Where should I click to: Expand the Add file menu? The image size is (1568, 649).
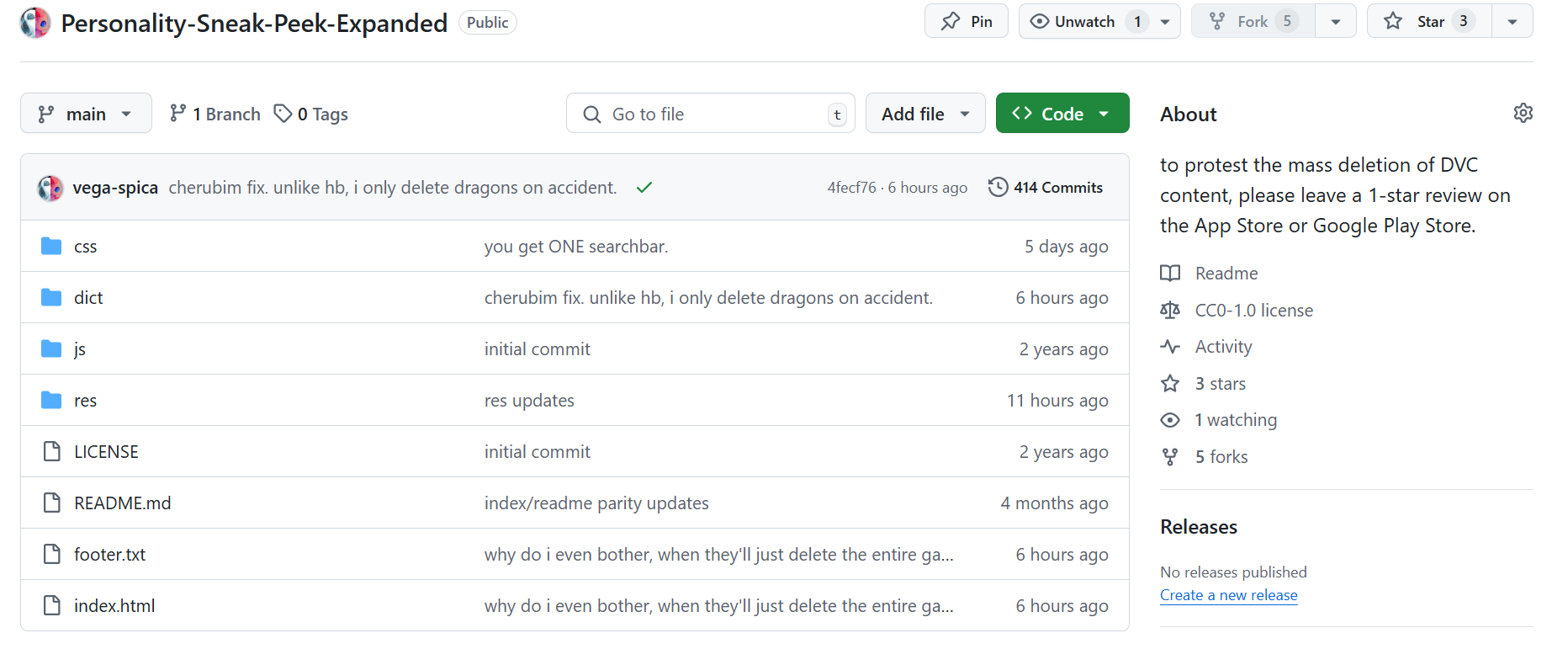coord(925,114)
